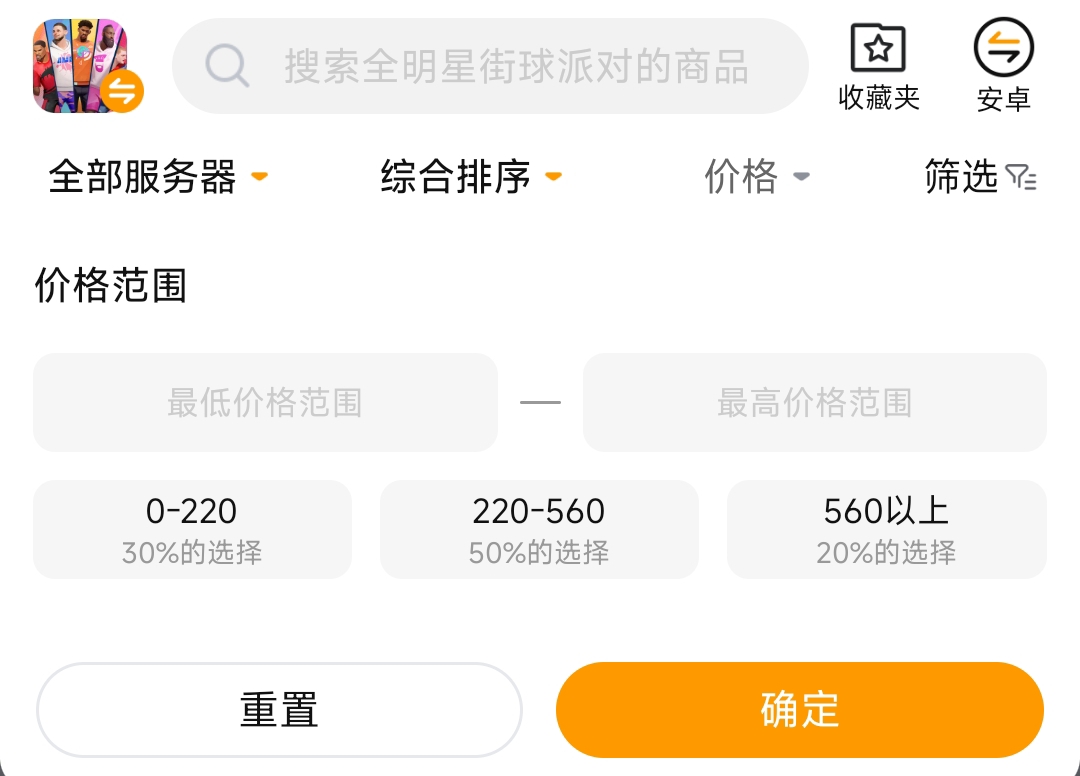Image resolution: width=1080 pixels, height=776 pixels.
Task: Pick the 560以上 price range option
Action: tap(886, 529)
